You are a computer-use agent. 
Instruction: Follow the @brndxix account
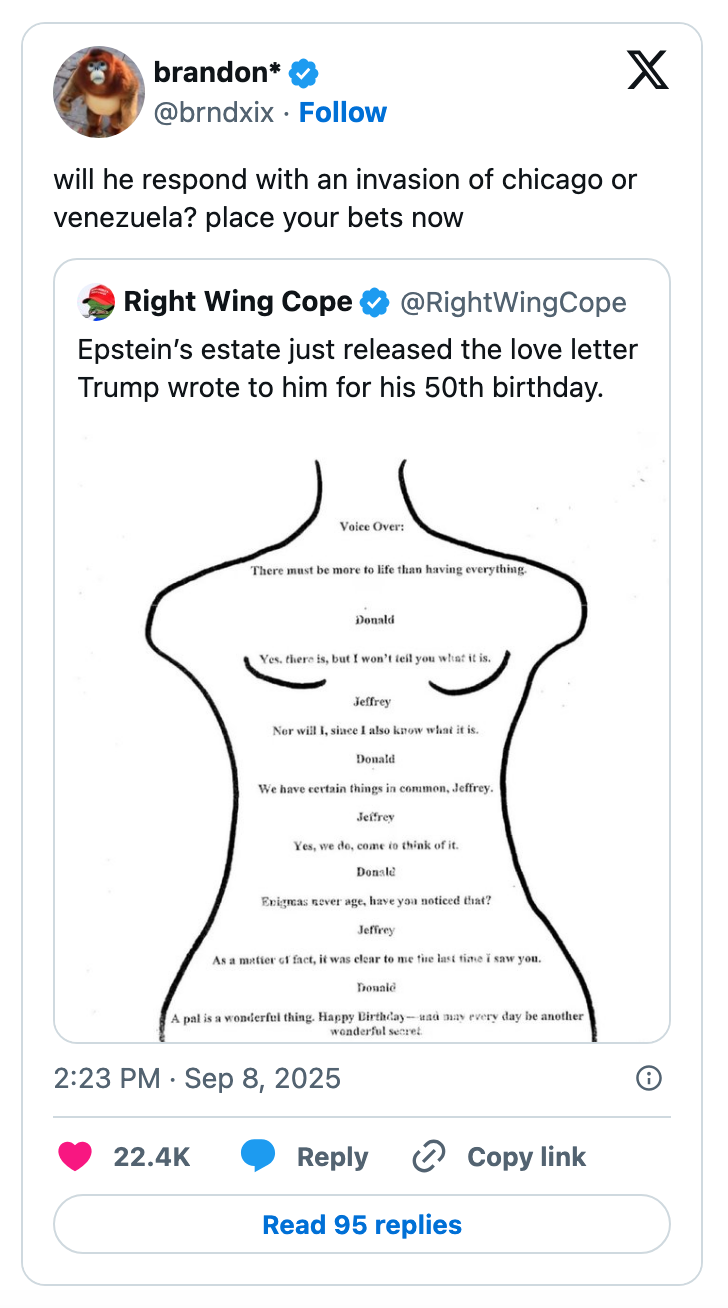343,112
